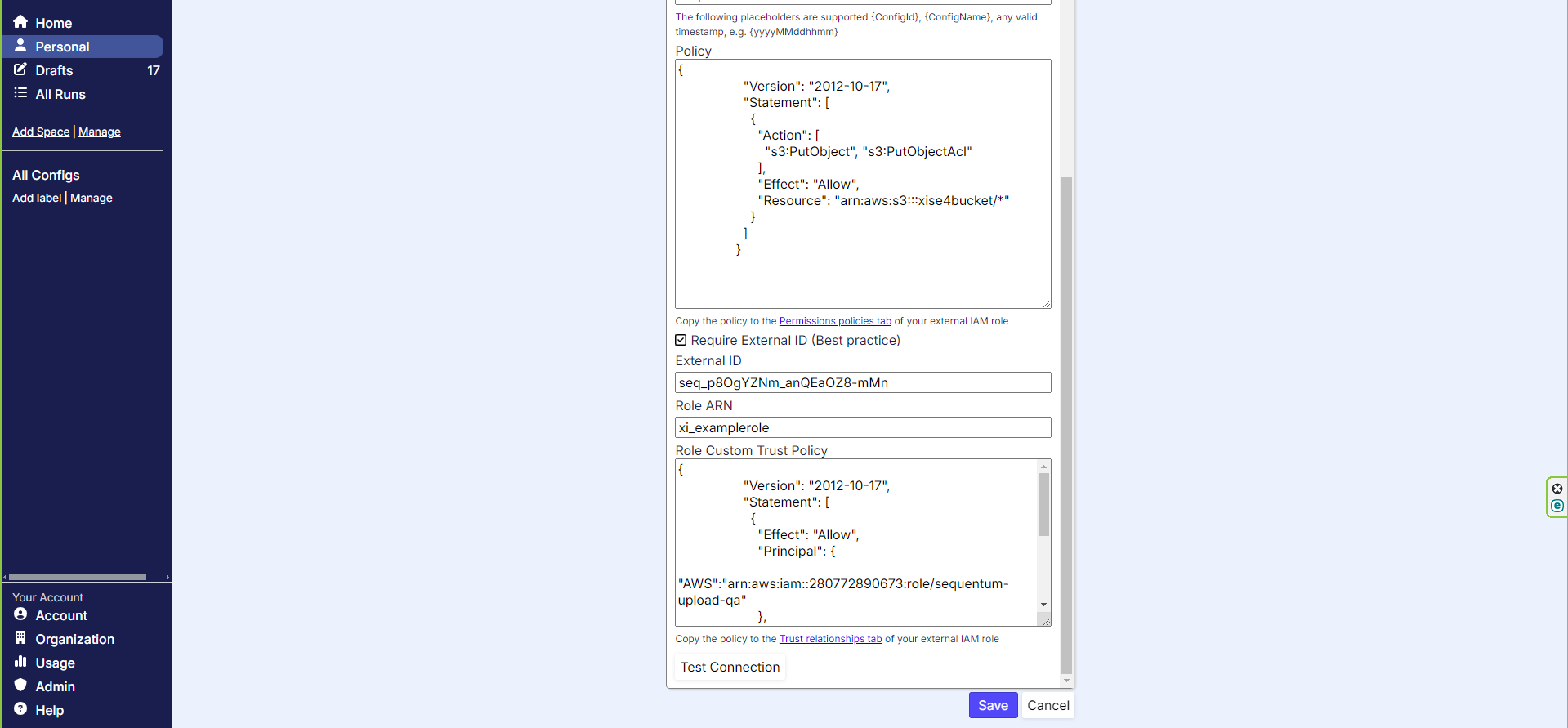Click the Admin shield icon
1568x728 pixels.
20,686
